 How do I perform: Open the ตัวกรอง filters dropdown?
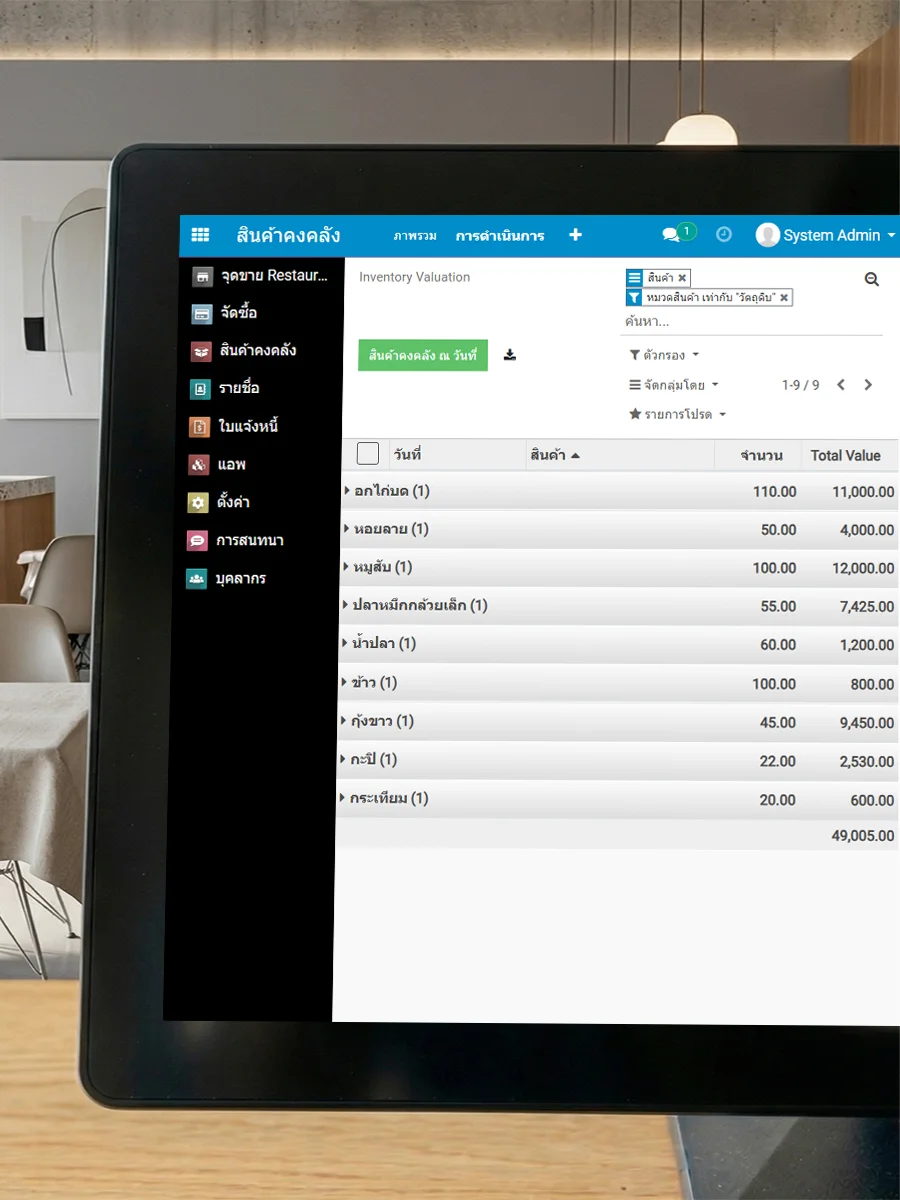(664, 355)
